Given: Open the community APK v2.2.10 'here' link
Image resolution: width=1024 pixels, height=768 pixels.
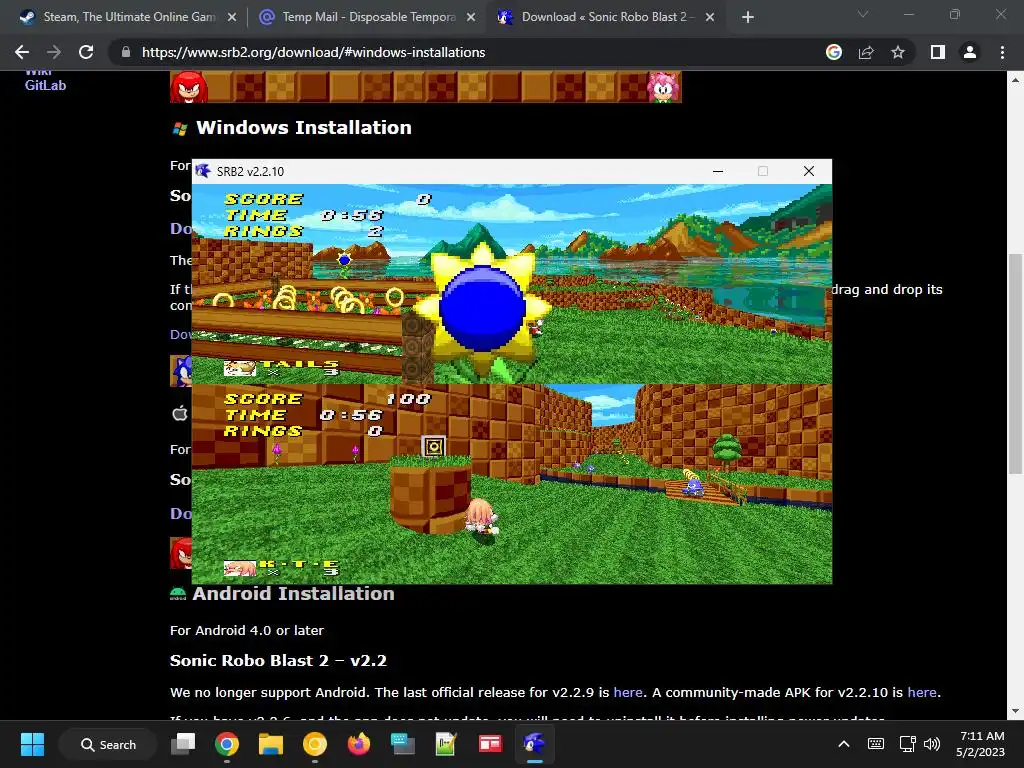Looking at the screenshot, I should coord(921,692).
